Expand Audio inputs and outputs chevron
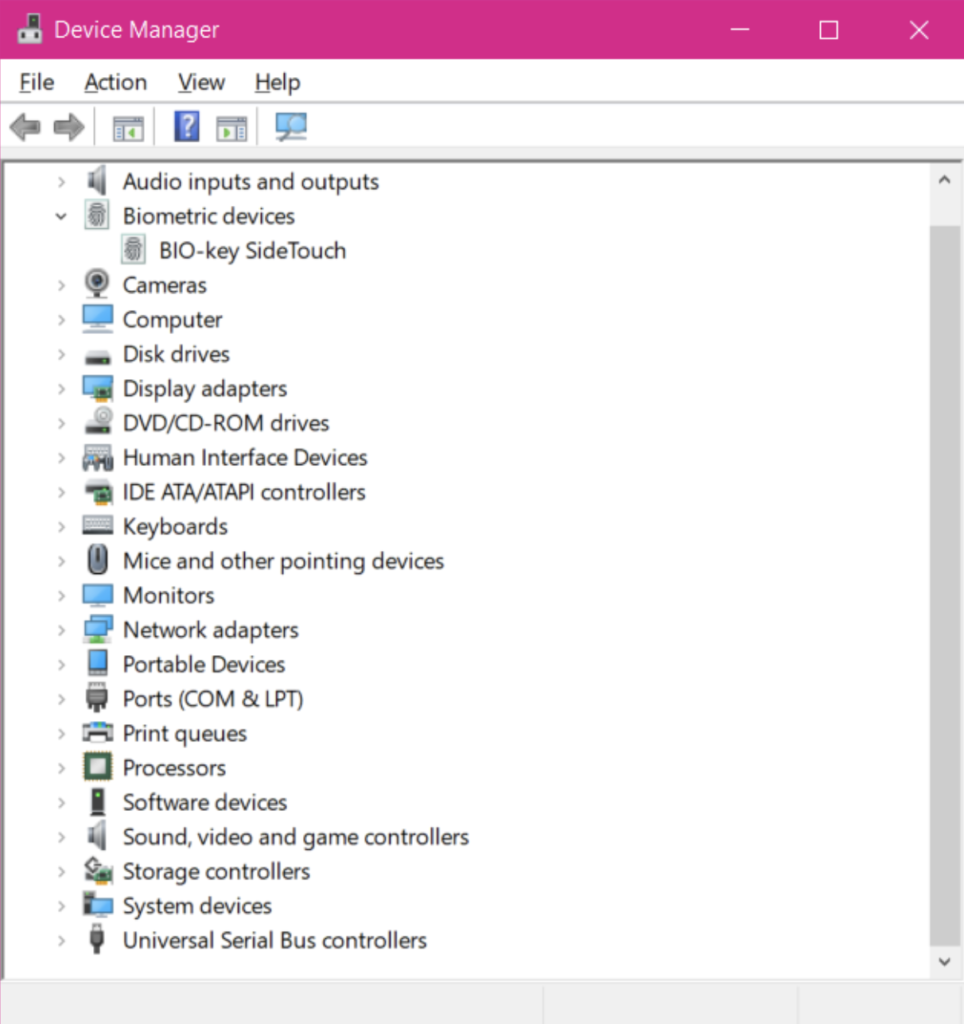The width and height of the screenshot is (964, 1024). click(61, 182)
